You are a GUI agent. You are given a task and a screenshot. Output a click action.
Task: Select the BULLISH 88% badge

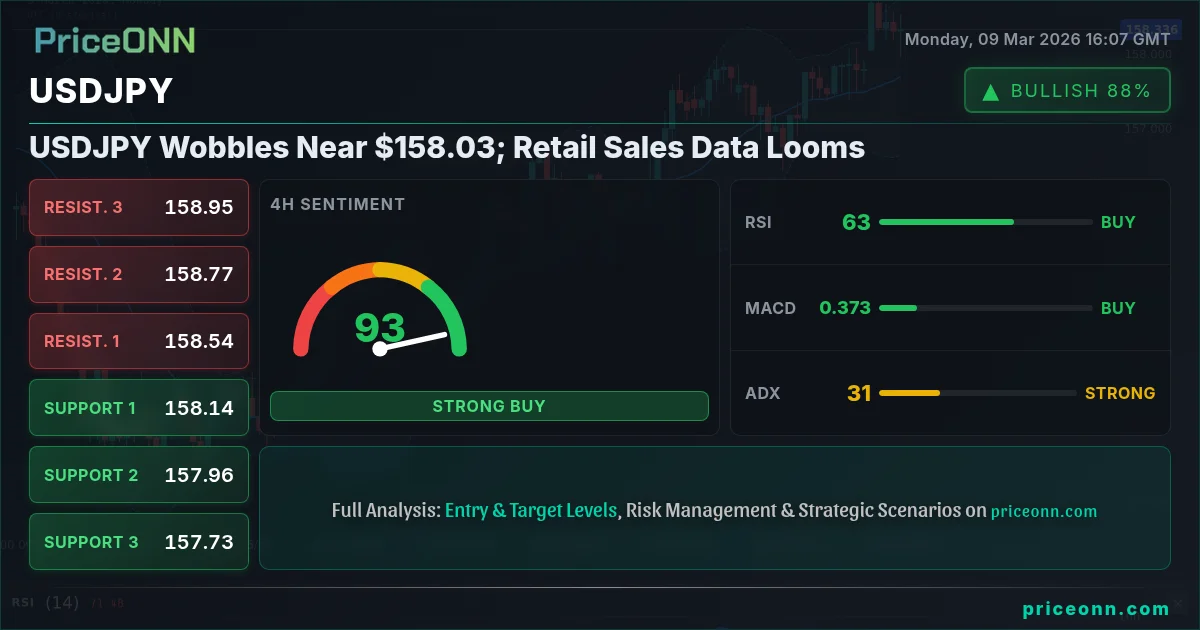pyautogui.click(x=1067, y=91)
